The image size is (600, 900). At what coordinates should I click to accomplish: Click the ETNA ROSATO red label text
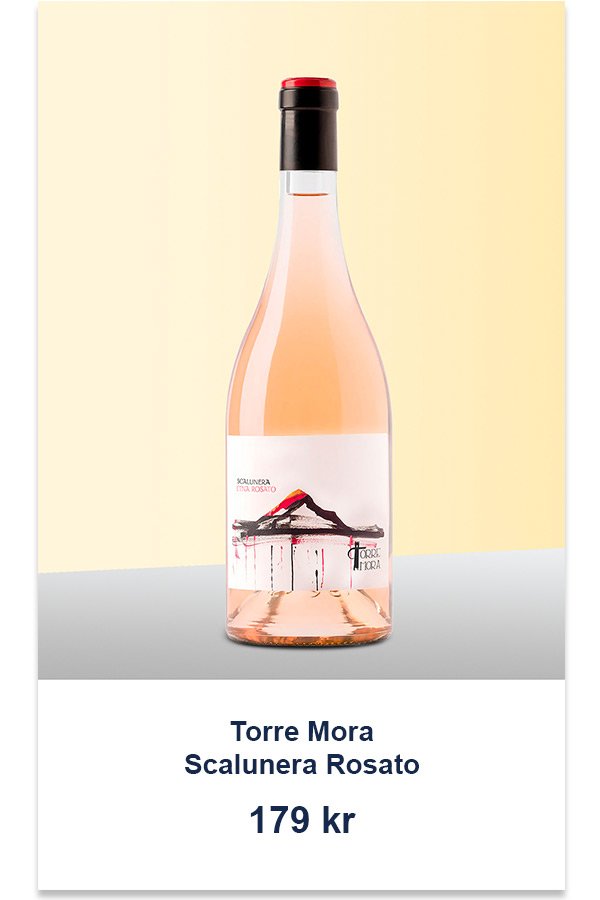tap(256, 490)
